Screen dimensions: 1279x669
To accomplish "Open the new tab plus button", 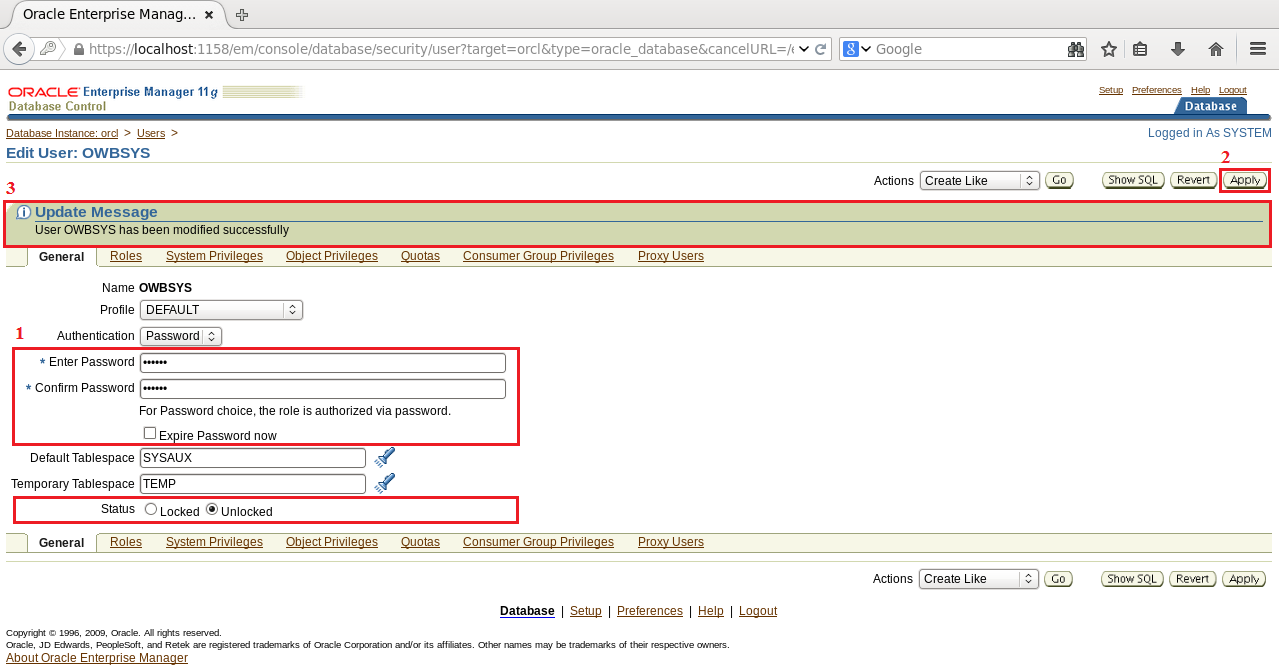I will pyautogui.click(x=242, y=15).
